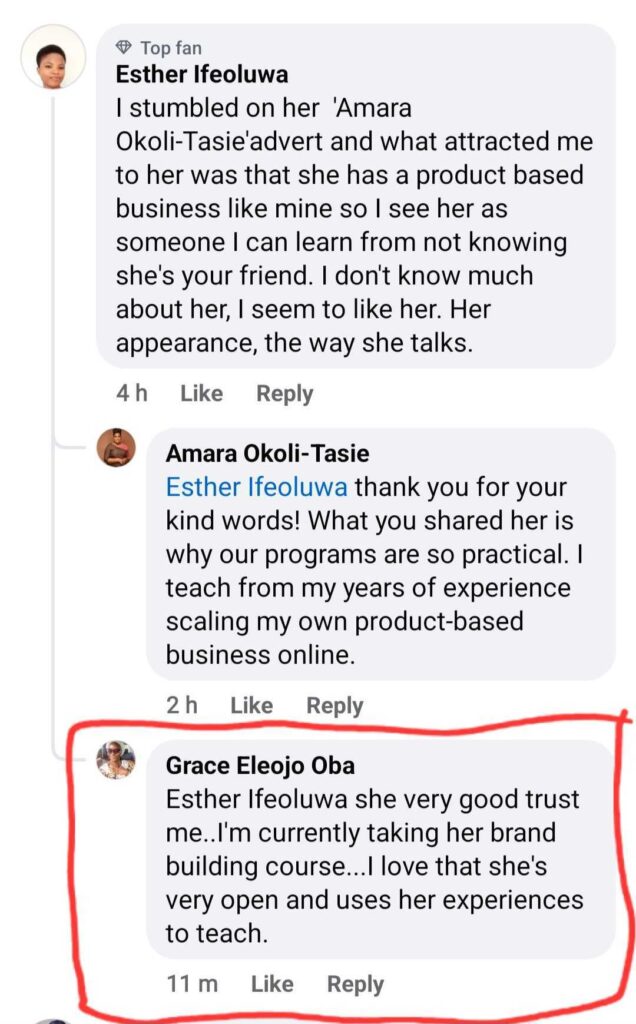Click the Top fan diamond badge icon

pos(124,47)
